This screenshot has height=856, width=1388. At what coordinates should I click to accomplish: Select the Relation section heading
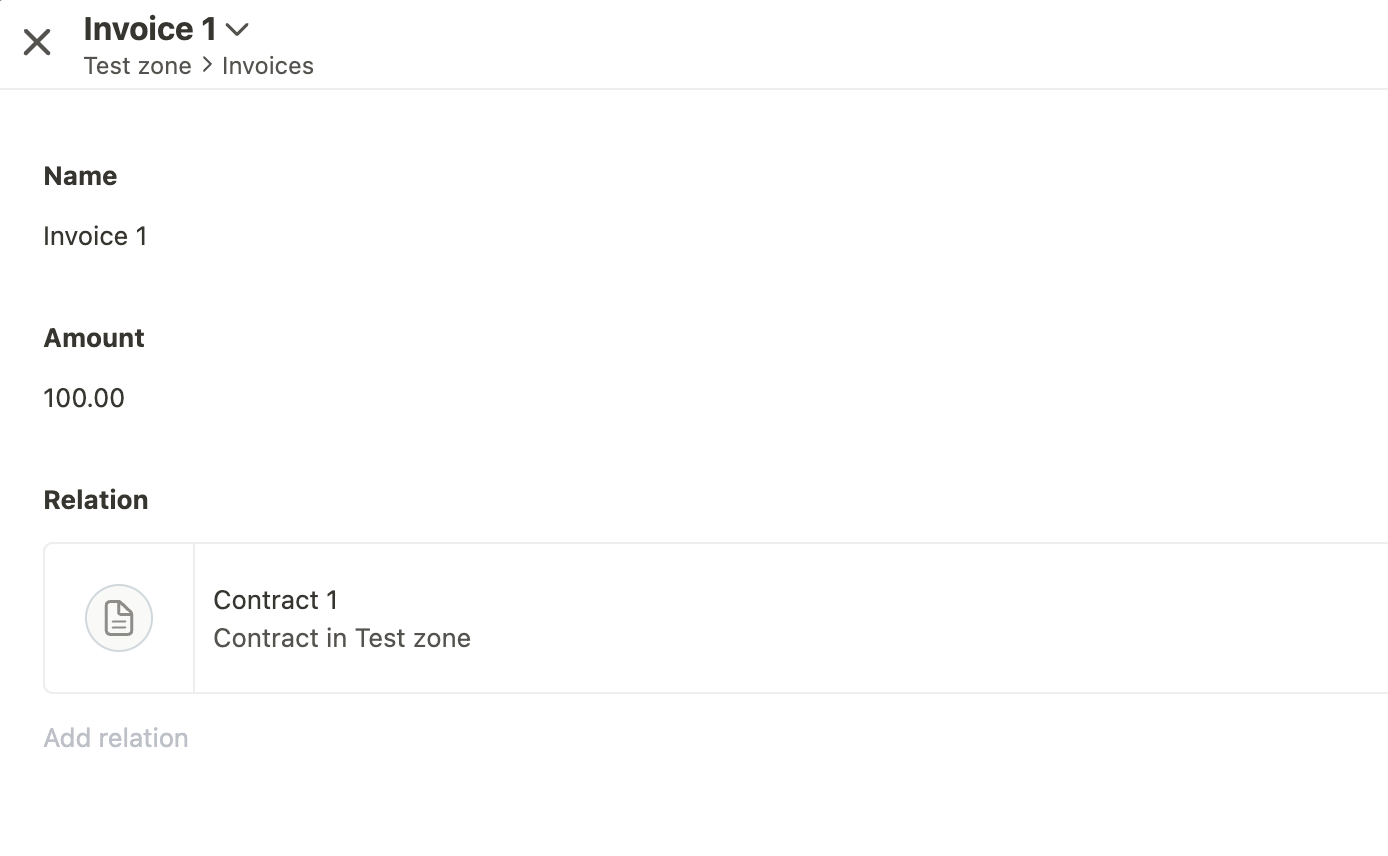coord(96,500)
